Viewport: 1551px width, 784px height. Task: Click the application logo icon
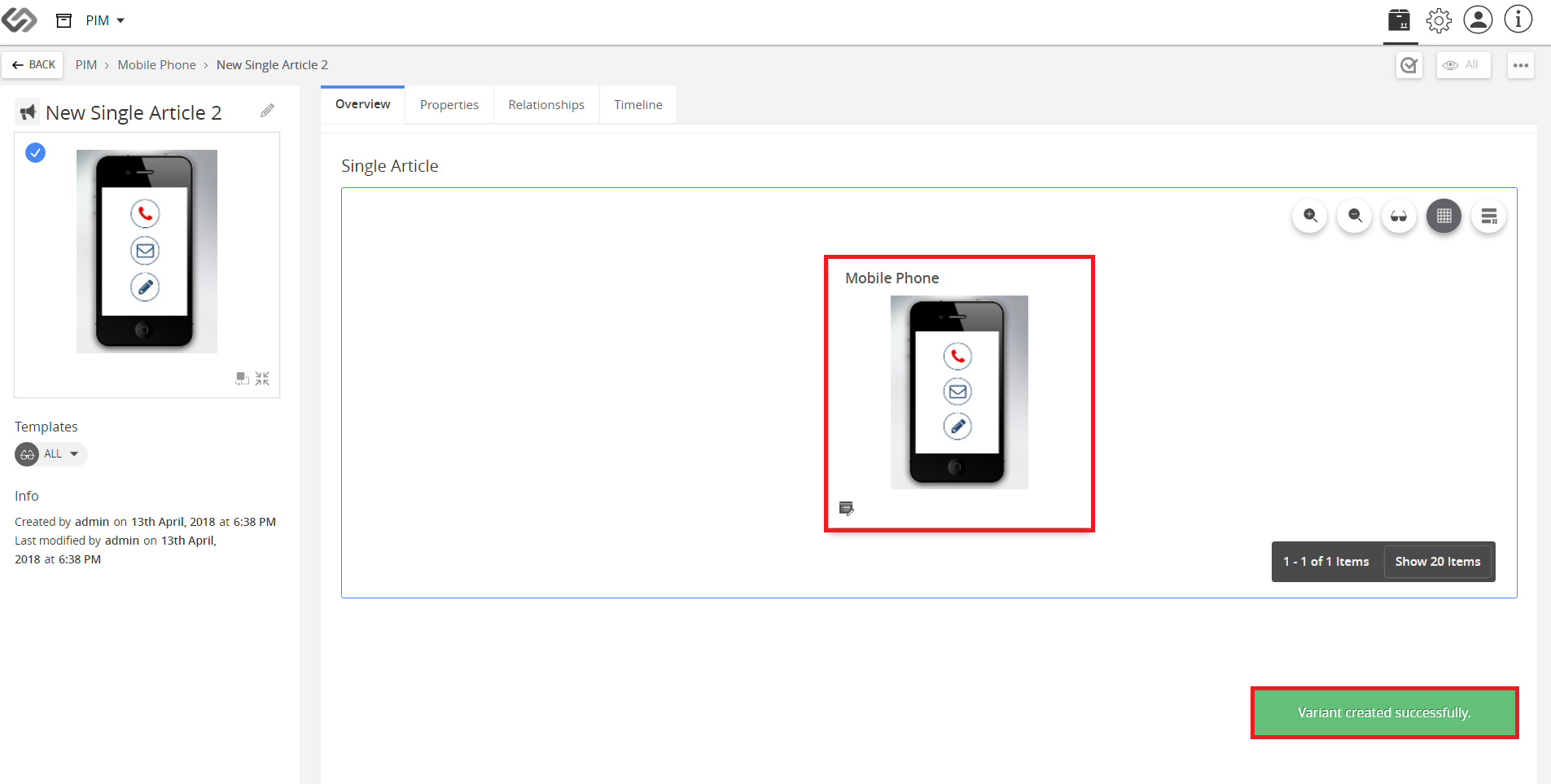(x=19, y=20)
